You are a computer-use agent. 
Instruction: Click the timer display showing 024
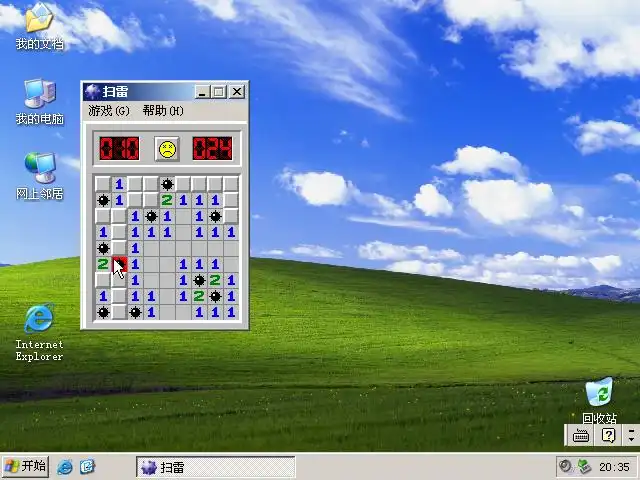[x=212, y=149]
